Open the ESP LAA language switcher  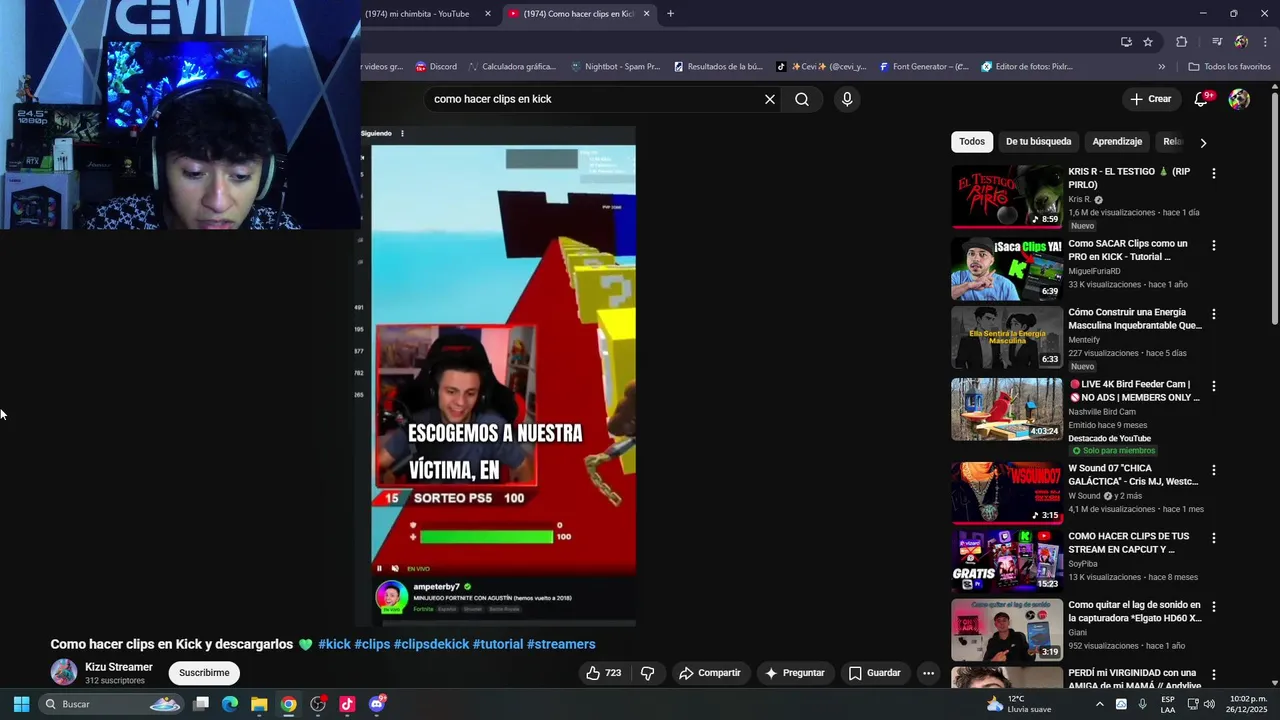pyautogui.click(x=1168, y=704)
